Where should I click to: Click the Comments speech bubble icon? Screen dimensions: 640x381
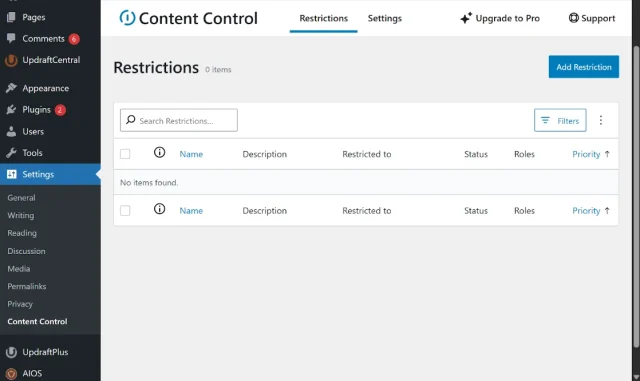[11, 38]
